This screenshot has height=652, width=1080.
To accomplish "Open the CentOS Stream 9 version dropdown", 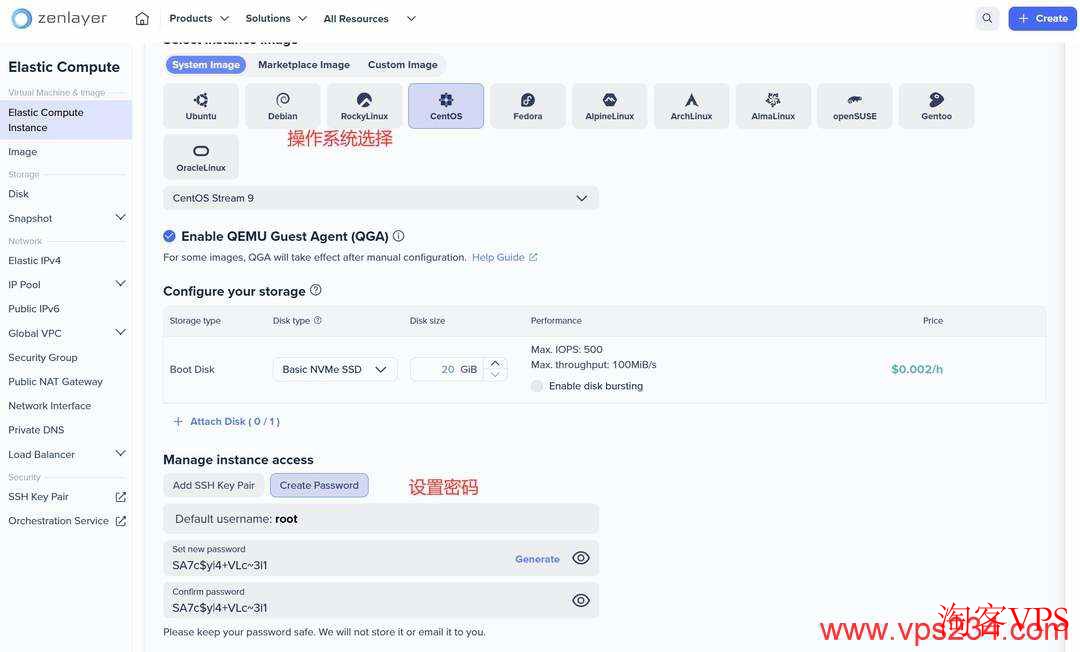I will (x=380, y=197).
